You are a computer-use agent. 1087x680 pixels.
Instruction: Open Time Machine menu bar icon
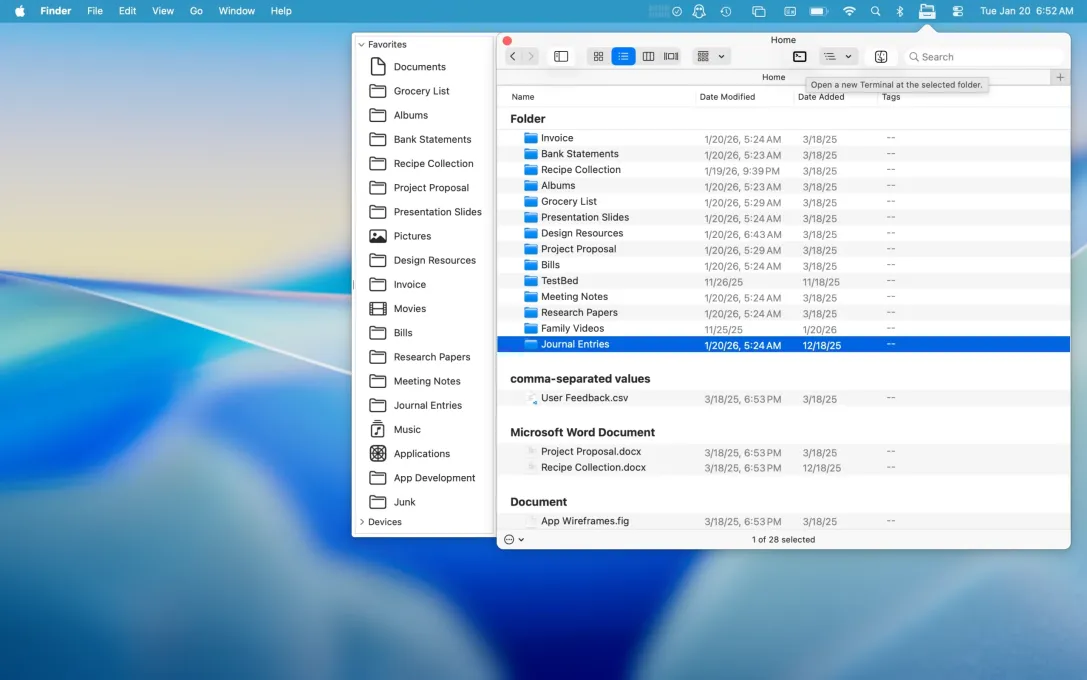tap(726, 11)
